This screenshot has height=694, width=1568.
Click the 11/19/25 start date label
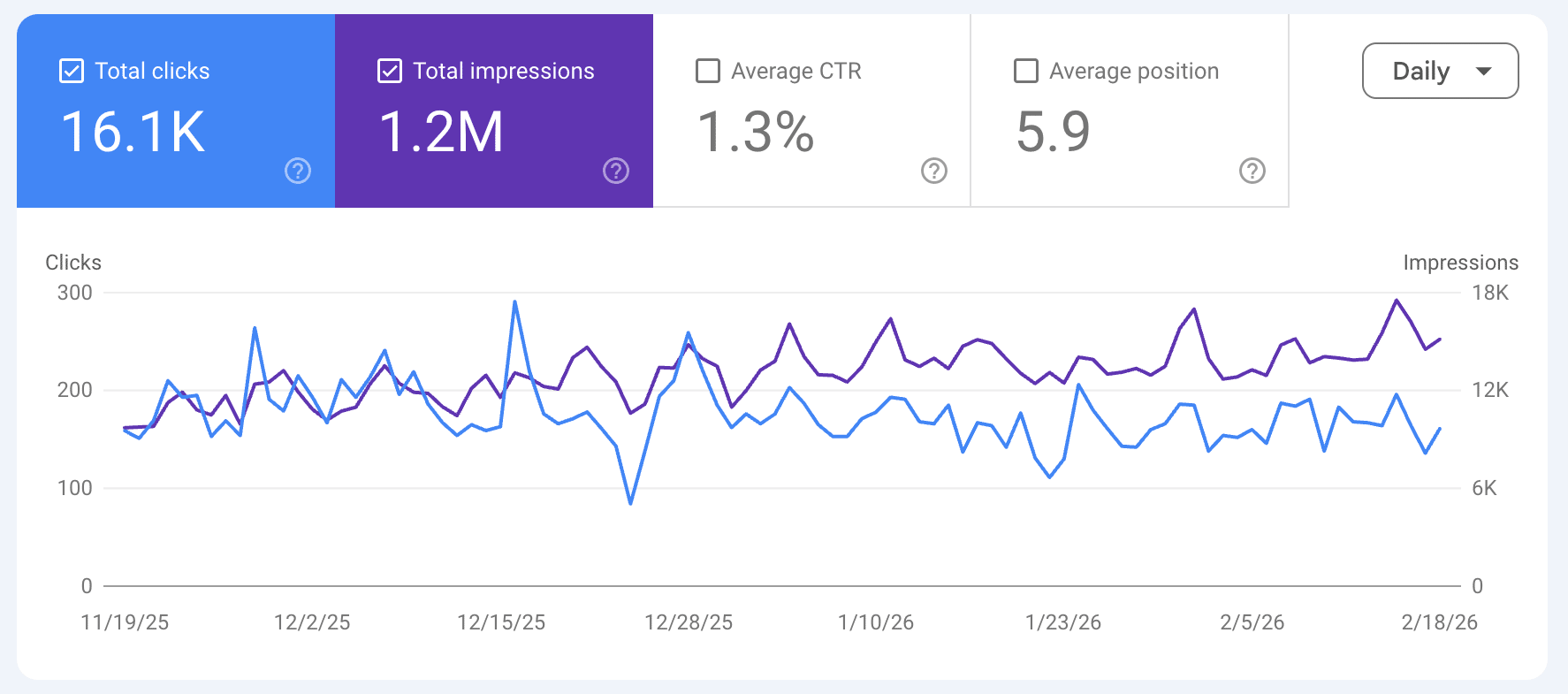coord(125,622)
